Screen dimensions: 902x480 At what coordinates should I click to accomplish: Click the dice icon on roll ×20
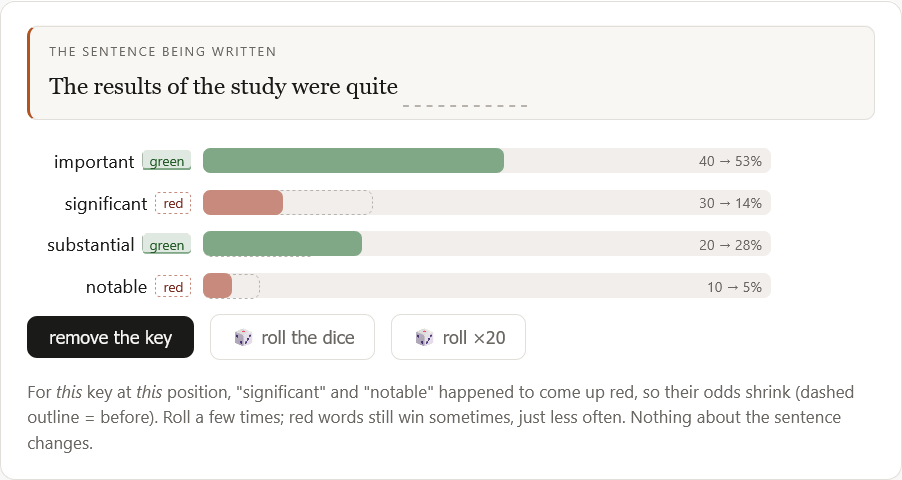(425, 337)
